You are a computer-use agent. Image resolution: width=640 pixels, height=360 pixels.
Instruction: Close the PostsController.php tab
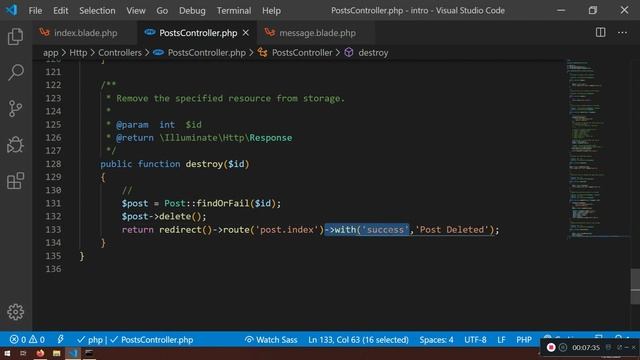(x=246, y=33)
